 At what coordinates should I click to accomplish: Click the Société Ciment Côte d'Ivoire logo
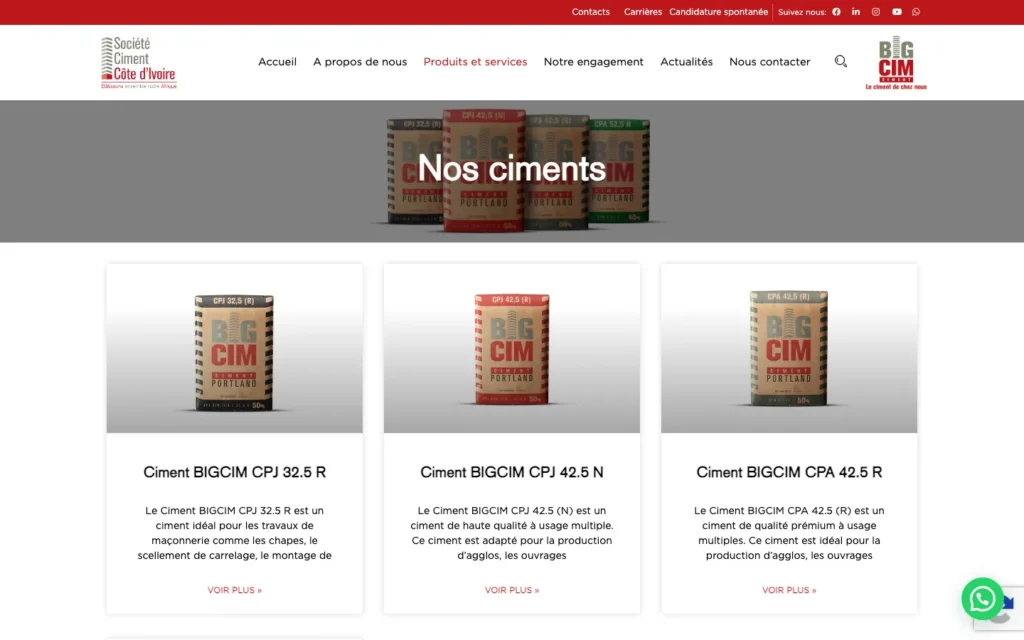(x=138, y=63)
